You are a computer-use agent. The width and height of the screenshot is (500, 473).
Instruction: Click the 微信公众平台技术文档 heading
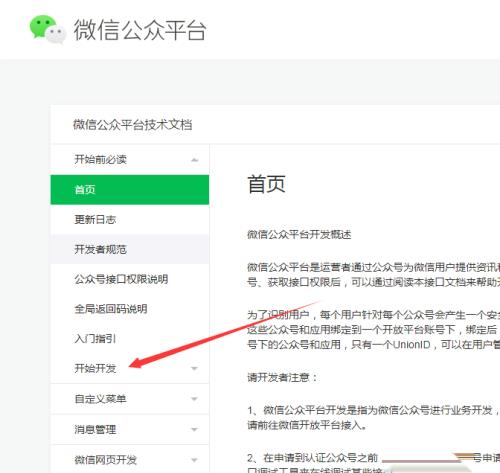pos(133,125)
